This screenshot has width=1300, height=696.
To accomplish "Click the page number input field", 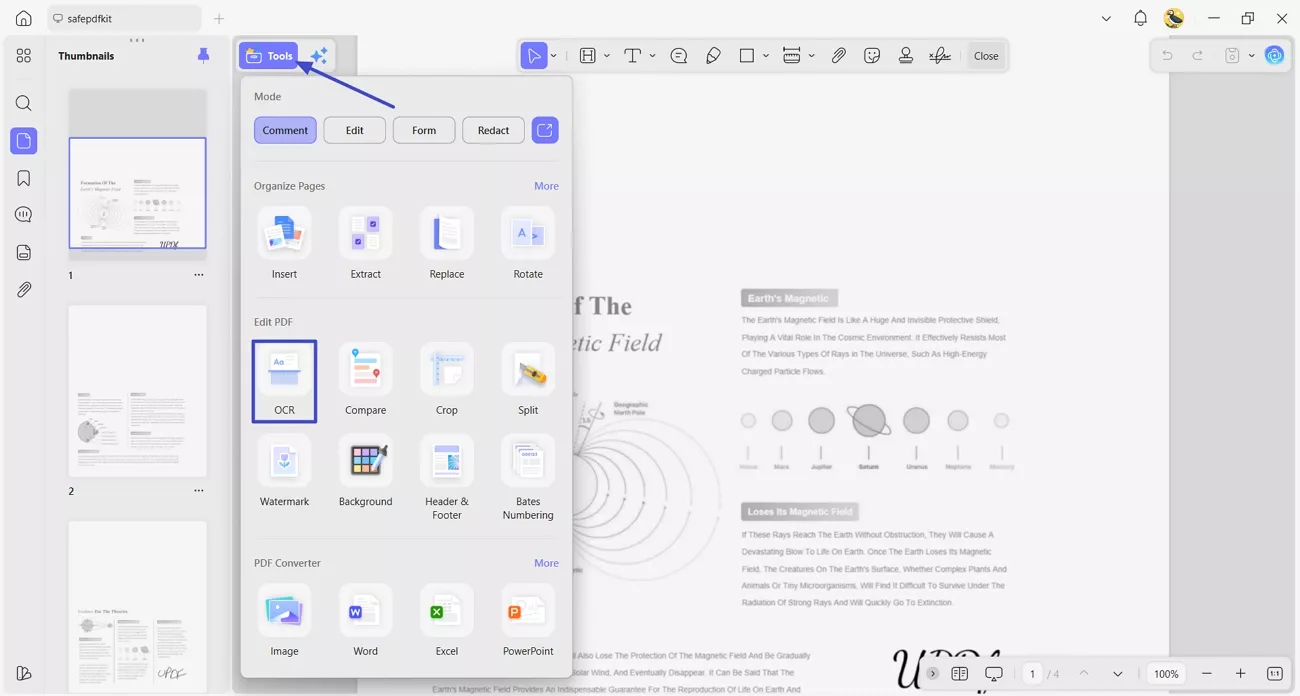I will point(1032,674).
